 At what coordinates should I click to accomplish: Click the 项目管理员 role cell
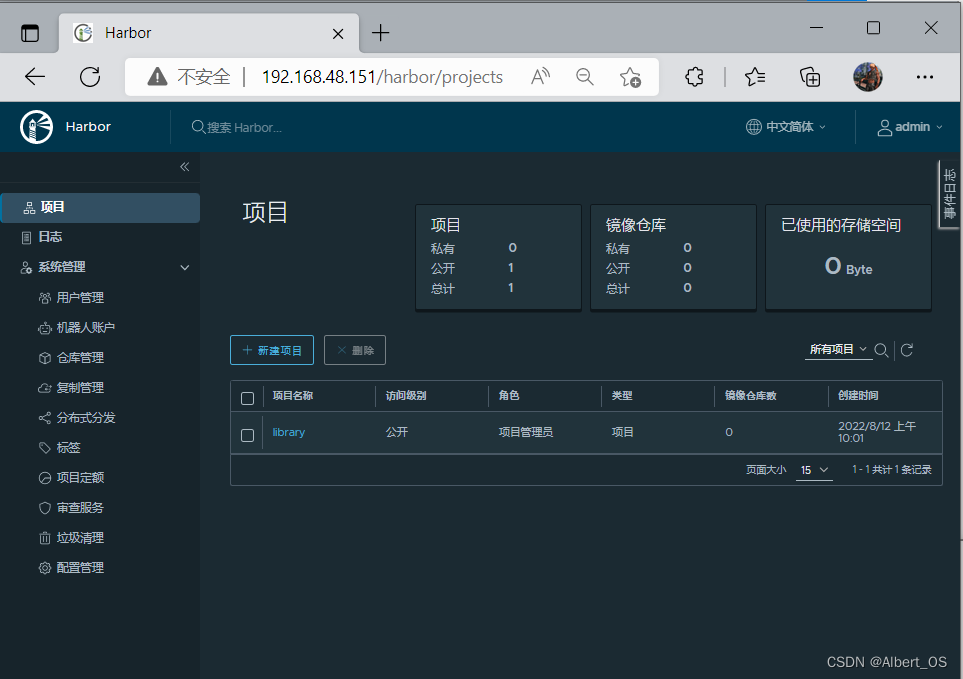[526, 432]
